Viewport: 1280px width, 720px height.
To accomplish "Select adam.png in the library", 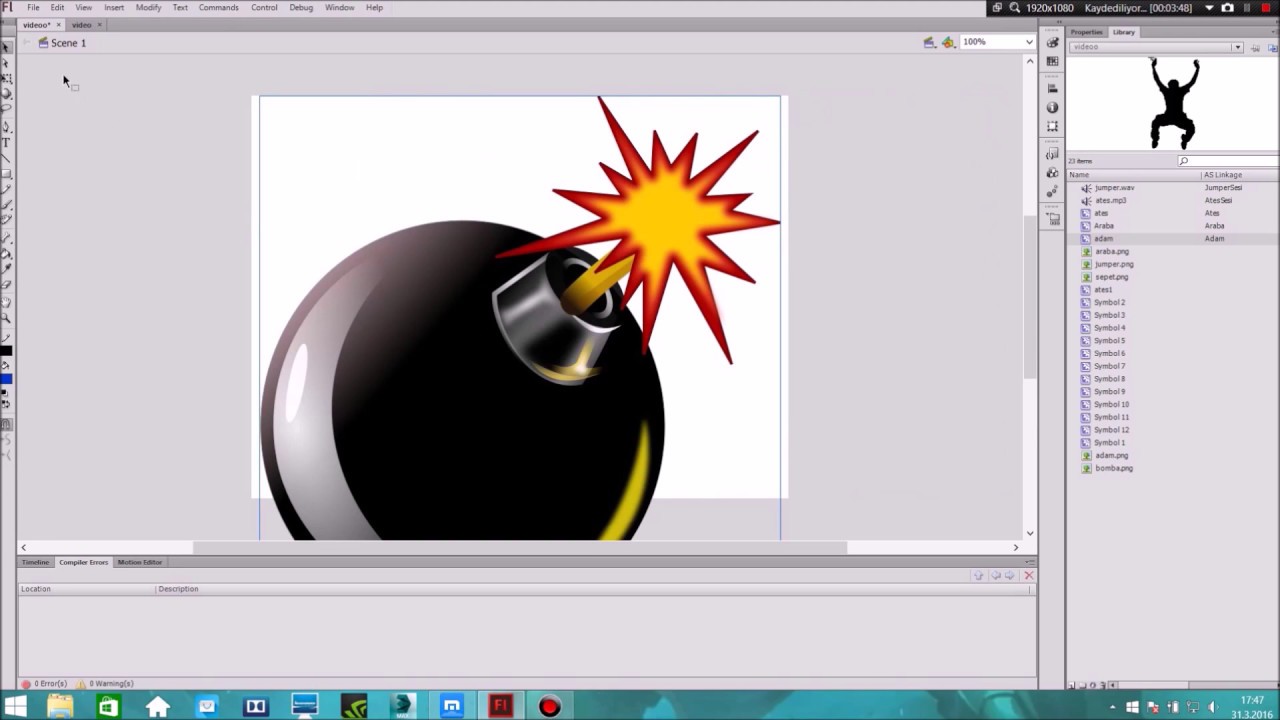I will 1111,455.
